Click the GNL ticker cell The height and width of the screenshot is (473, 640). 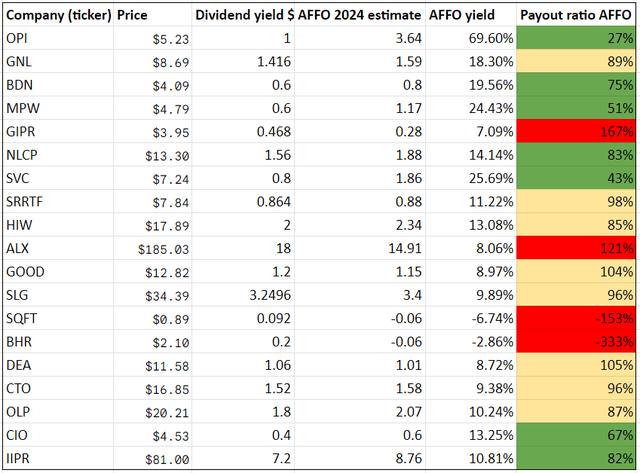(x=58, y=62)
